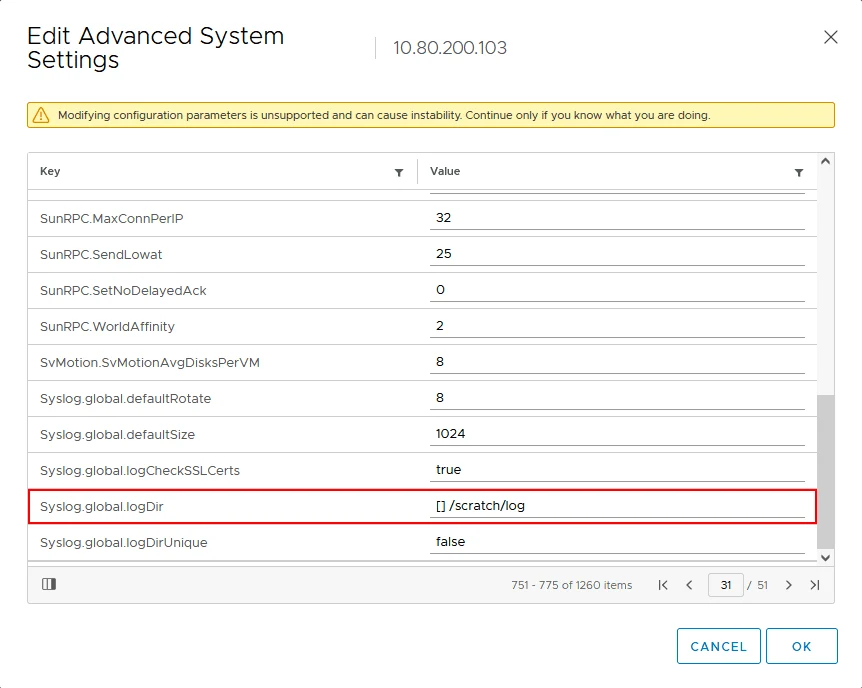Open the Key column filter
The height and width of the screenshot is (688, 862).
pyautogui.click(x=399, y=173)
